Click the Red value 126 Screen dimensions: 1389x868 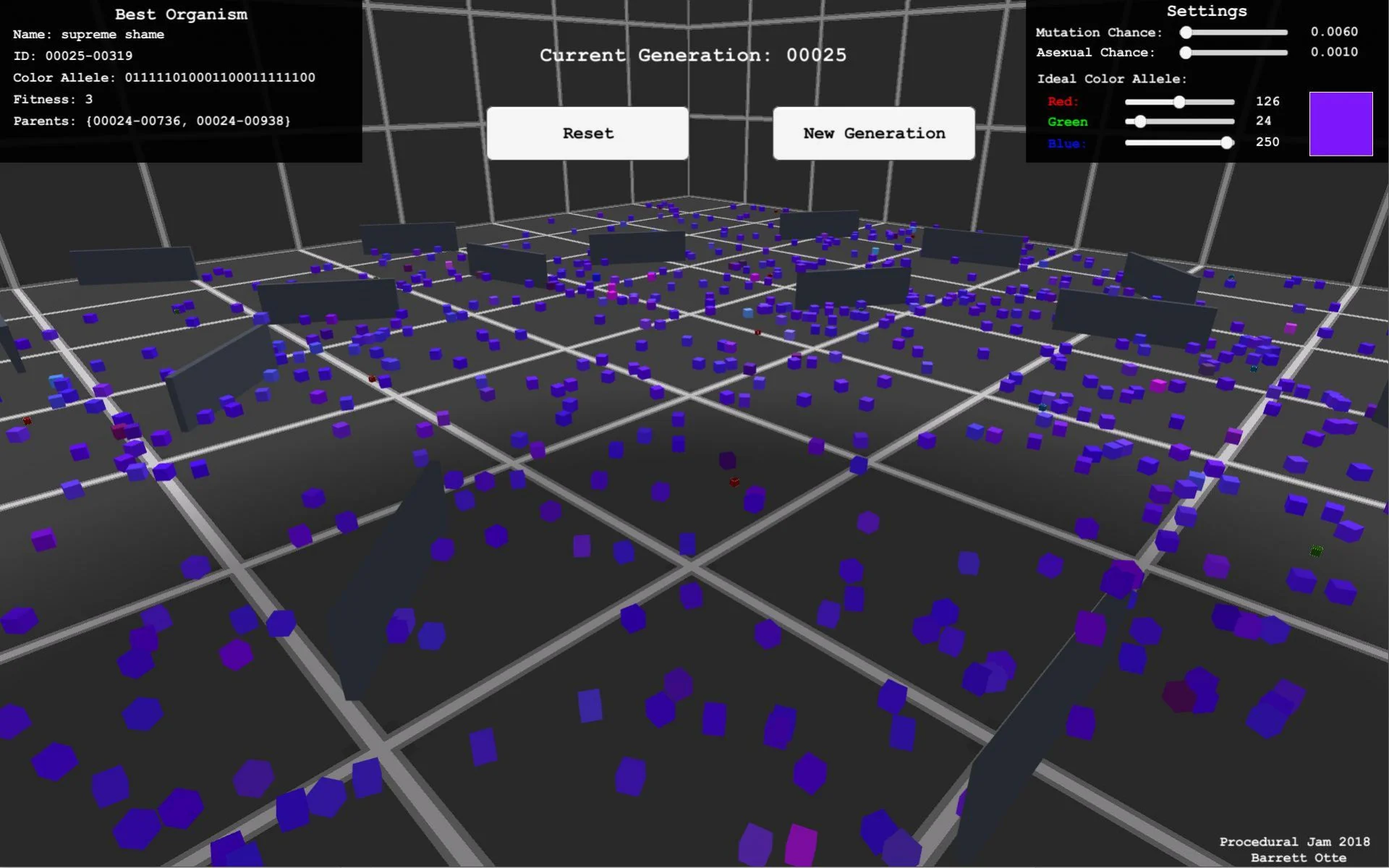pos(1267,101)
